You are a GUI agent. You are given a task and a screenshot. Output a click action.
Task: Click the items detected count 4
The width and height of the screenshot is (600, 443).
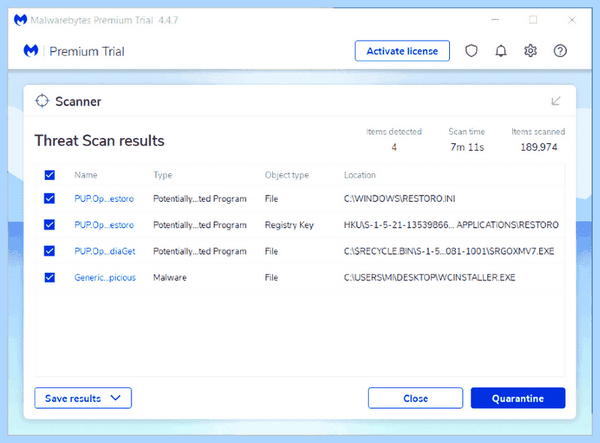(394, 147)
